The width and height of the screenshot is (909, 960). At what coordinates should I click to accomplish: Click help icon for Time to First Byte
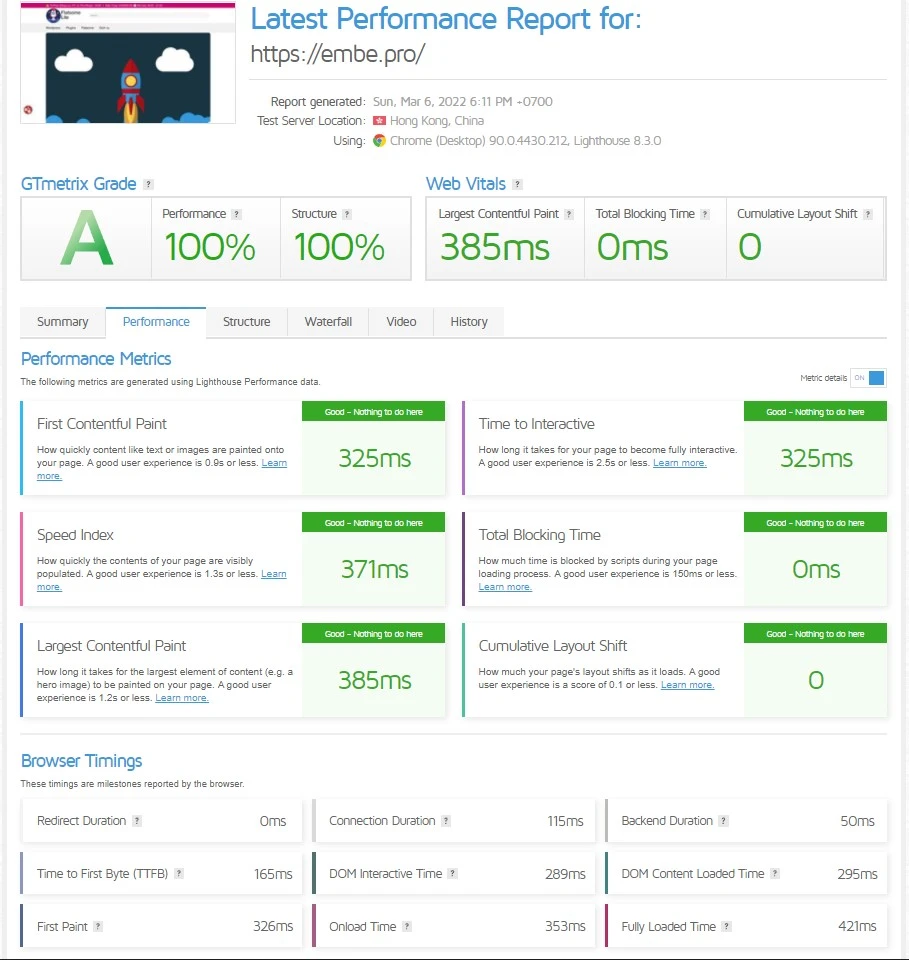[179, 874]
